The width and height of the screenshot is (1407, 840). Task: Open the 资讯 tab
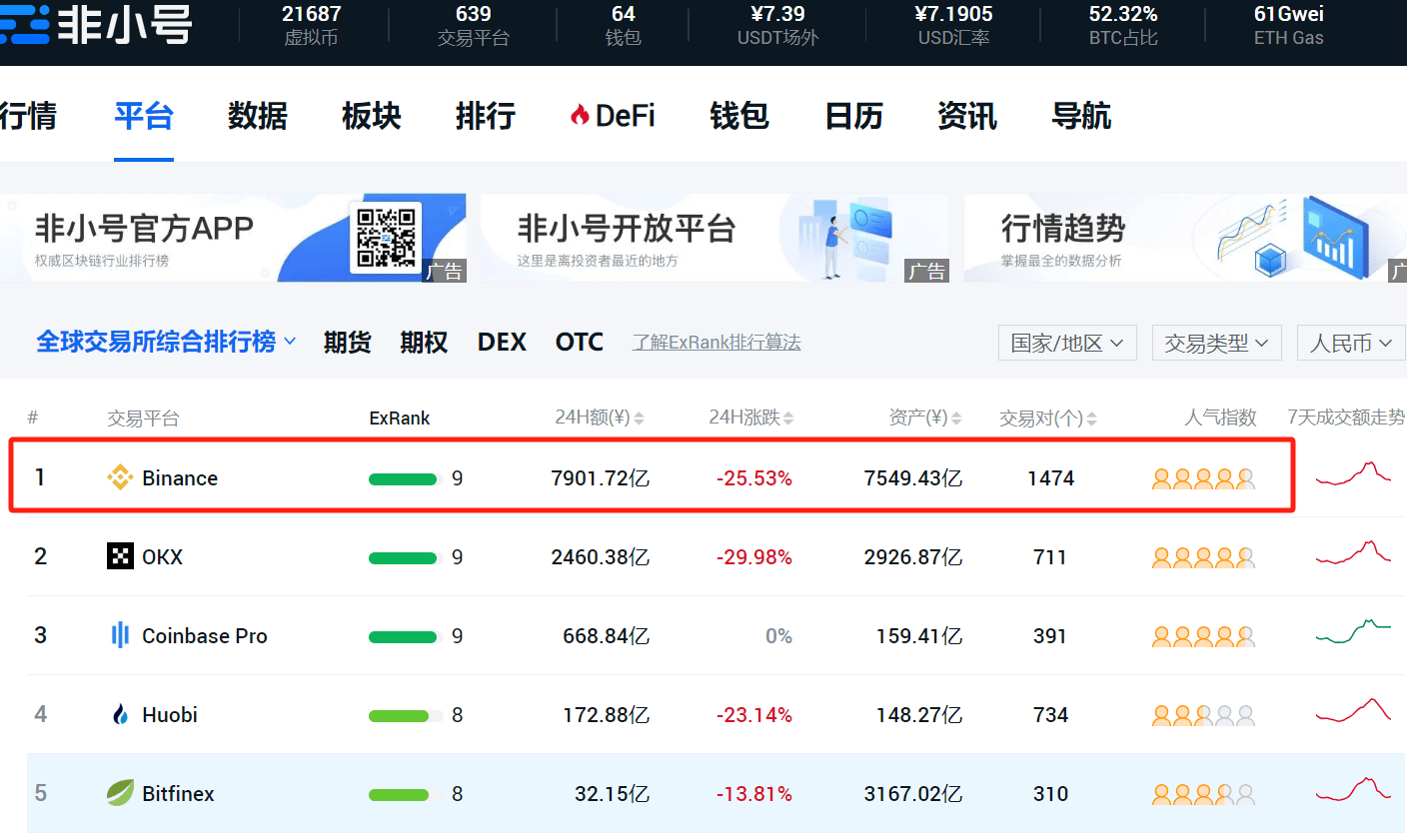pos(967,116)
